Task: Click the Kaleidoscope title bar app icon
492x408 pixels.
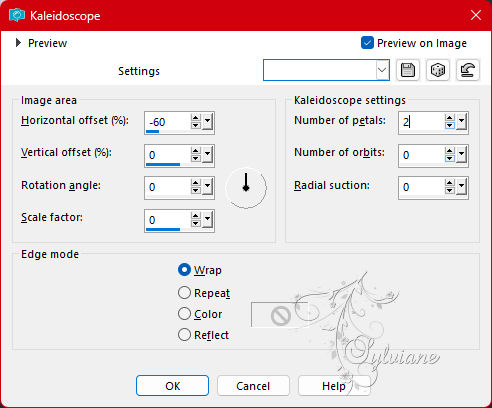Action: tap(17, 15)
